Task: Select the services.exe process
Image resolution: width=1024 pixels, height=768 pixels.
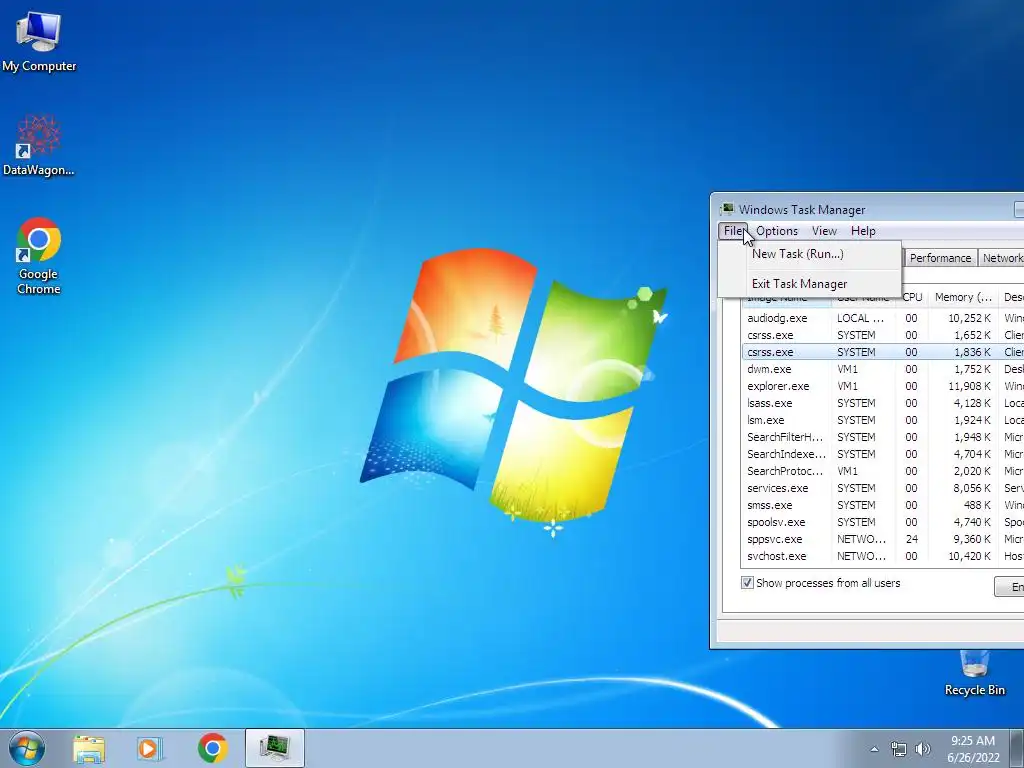Action: click(x=883, y=488)
